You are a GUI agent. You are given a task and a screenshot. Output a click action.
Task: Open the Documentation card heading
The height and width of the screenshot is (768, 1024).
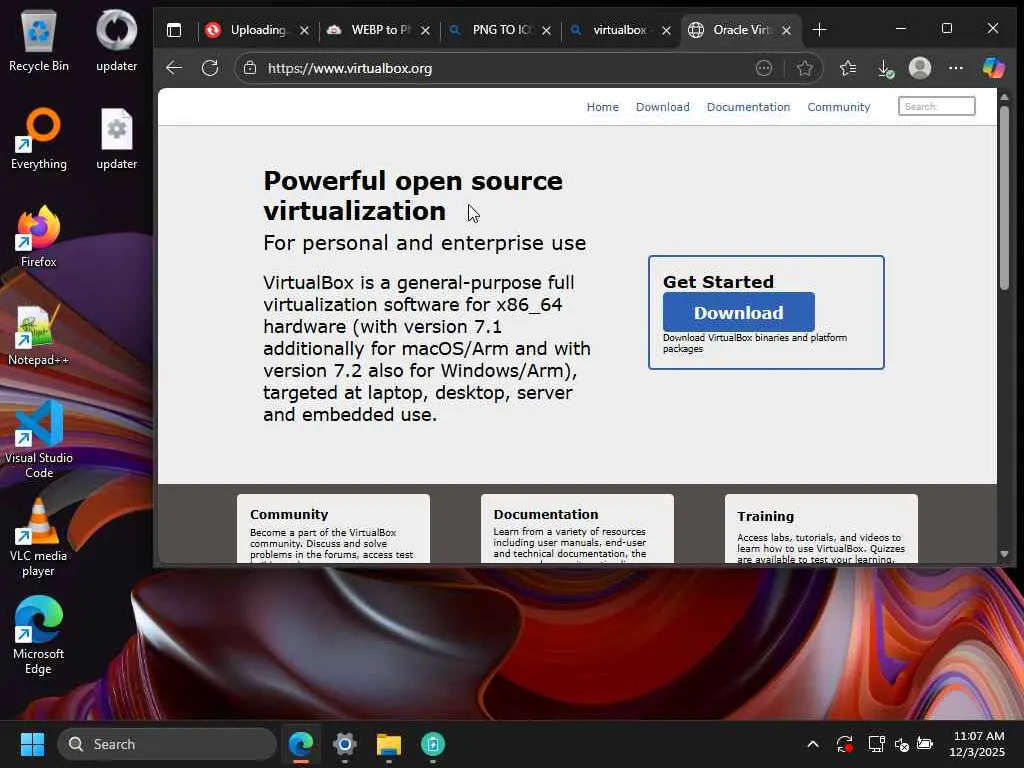click(x=546, y=515)
